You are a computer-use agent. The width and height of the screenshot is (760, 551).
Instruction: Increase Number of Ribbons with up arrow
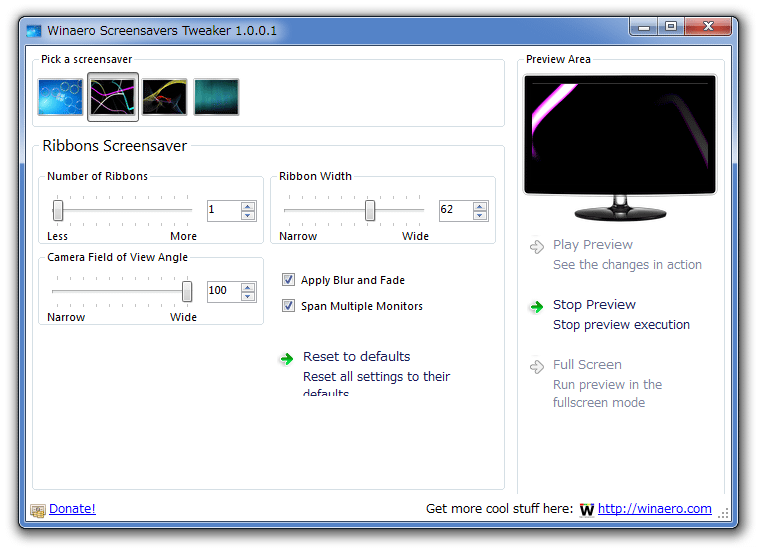click(248, 206)
